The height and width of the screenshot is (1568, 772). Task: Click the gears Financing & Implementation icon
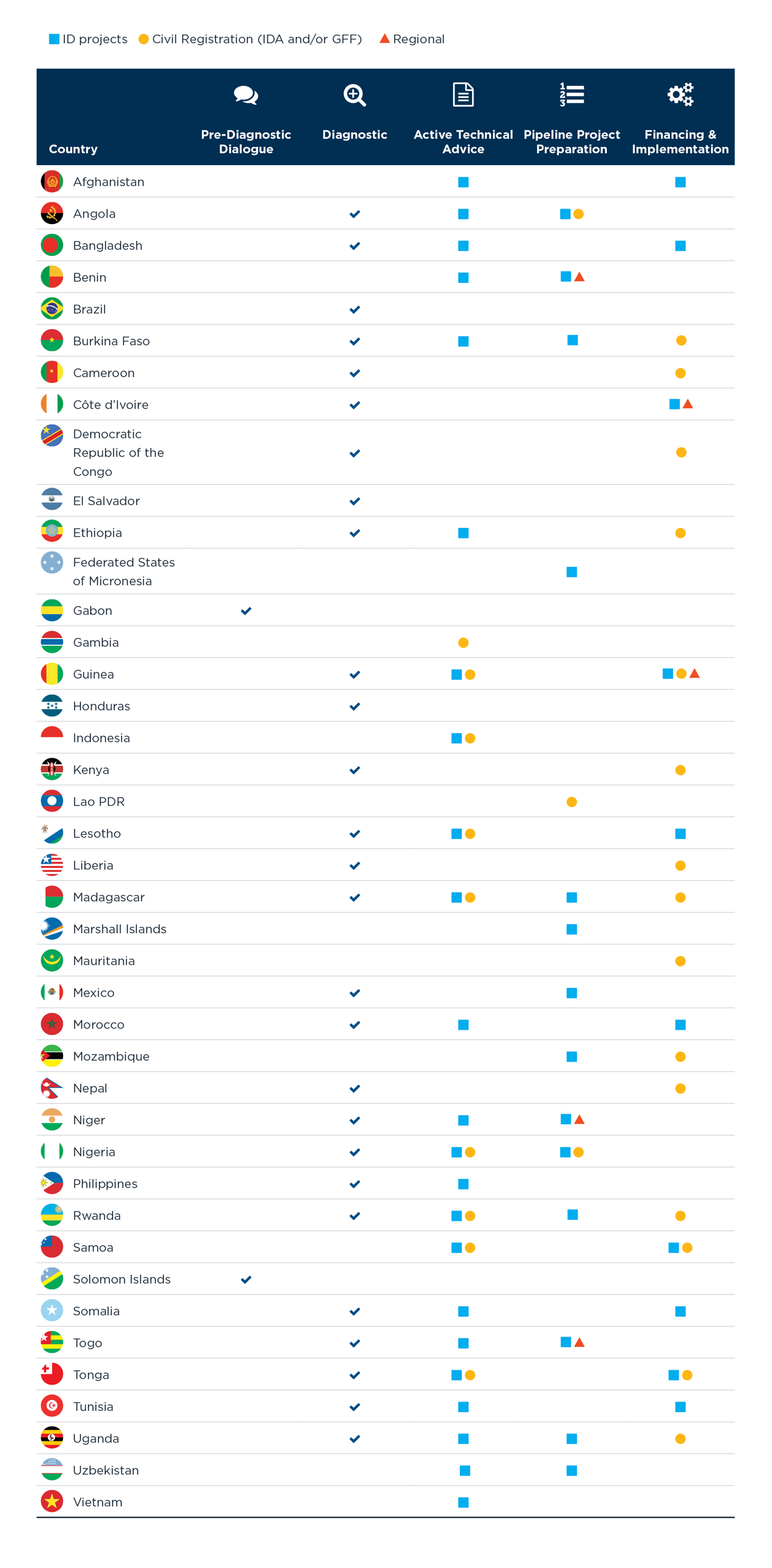[x=681, y=95]
